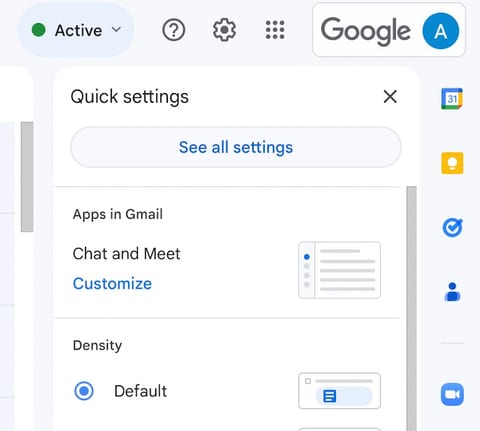Select the Default density radio button
The image size is (480, 431).
pos(84,391)
